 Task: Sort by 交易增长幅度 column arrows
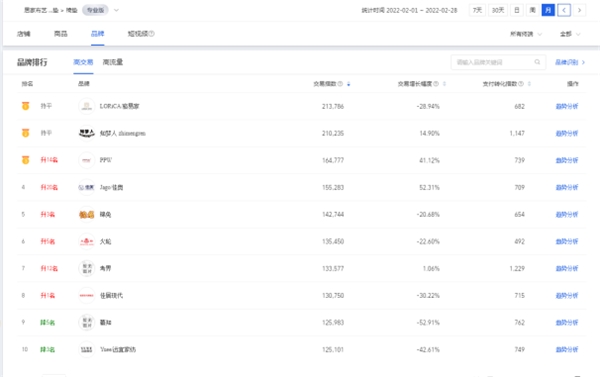(x=444, y=84)
